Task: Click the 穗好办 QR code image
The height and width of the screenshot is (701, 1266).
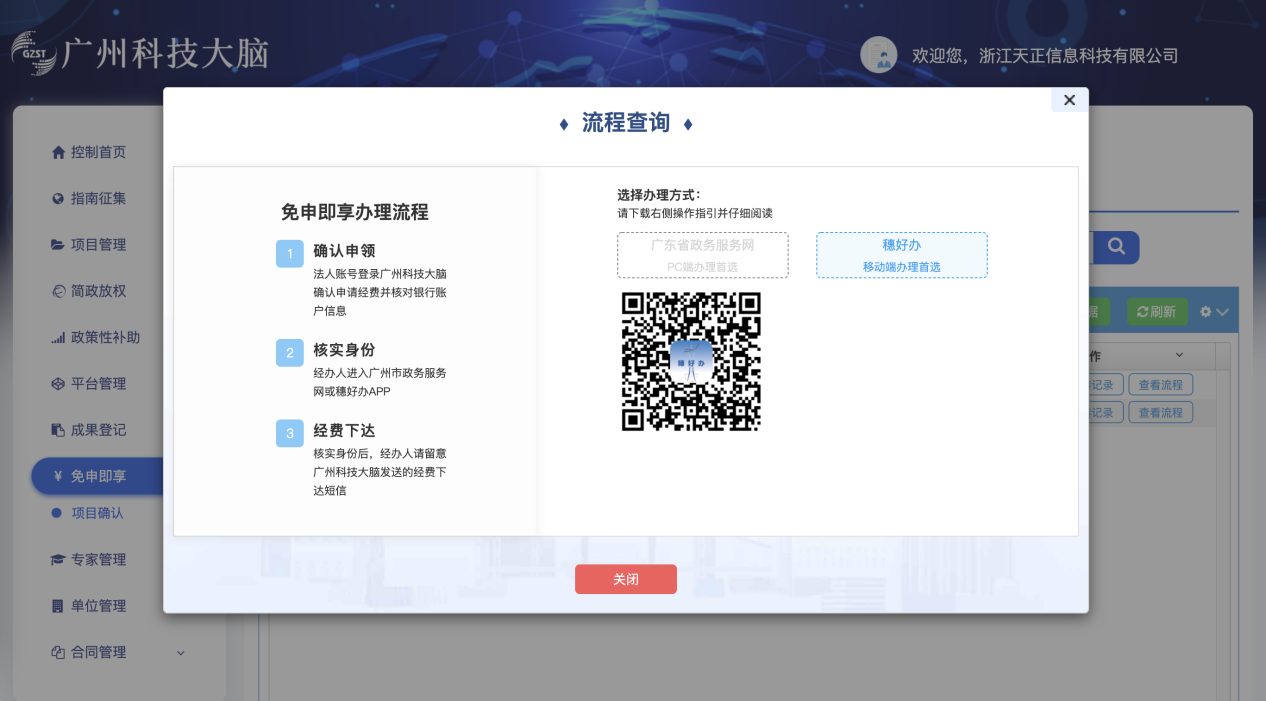Action: 691,361
